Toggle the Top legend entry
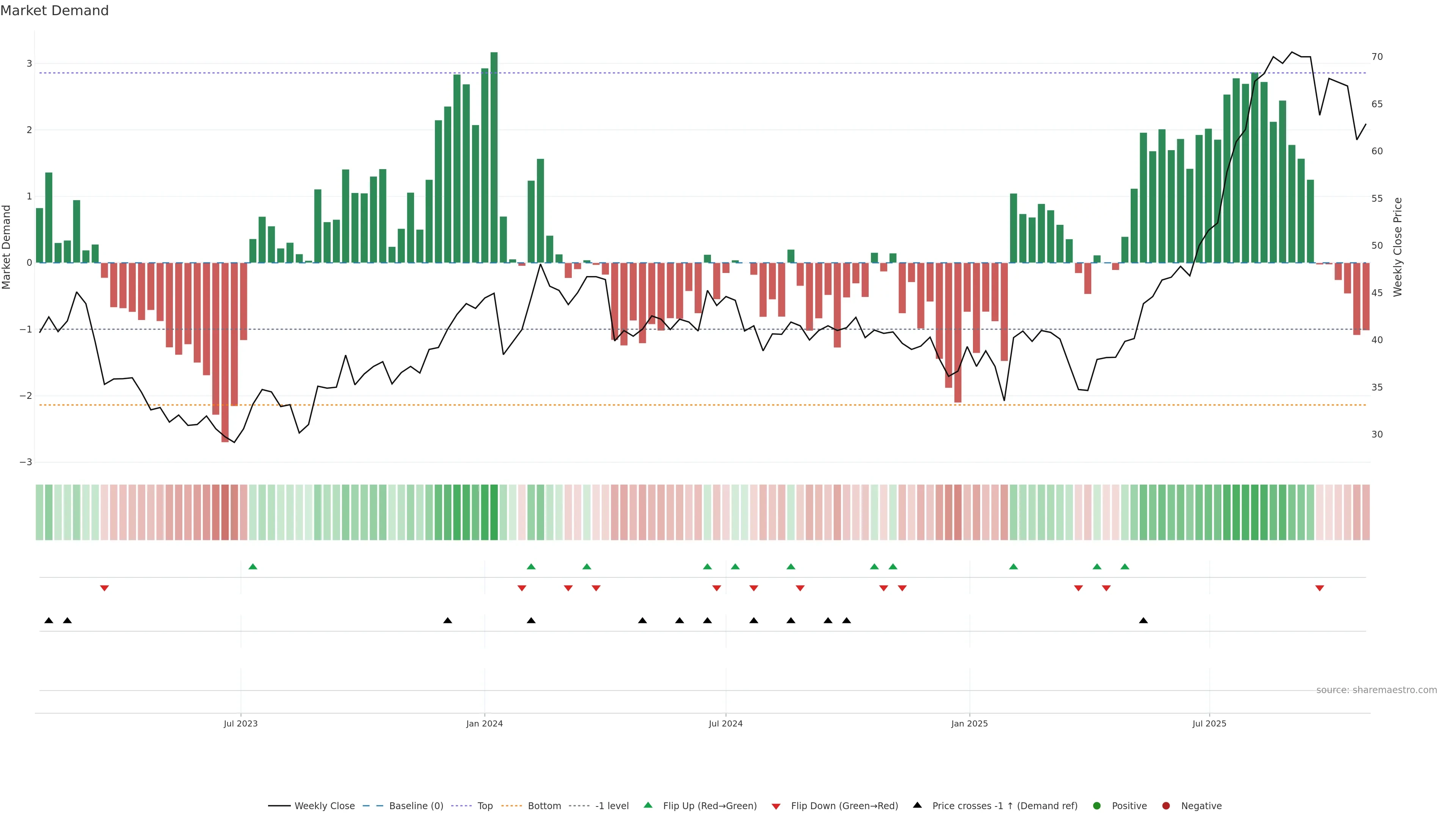Screen dimensions: 1456x819 coord(485,806)
